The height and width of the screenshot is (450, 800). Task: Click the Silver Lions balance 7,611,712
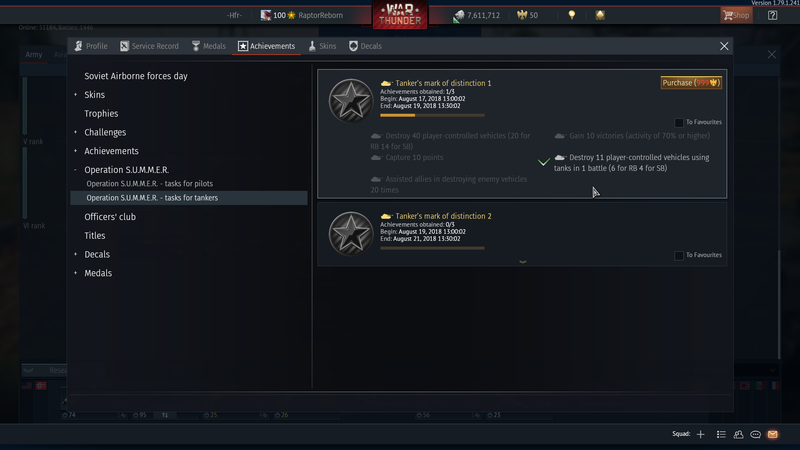477,15
